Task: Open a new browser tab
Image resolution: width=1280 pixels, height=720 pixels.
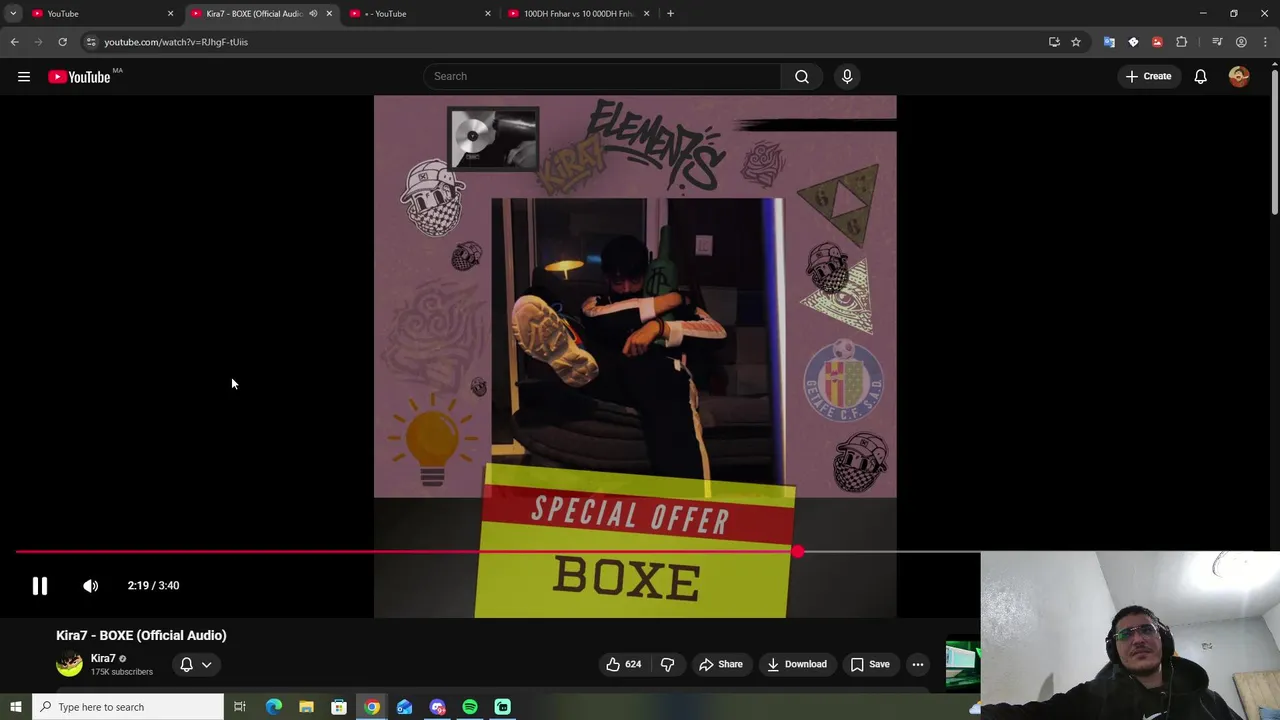Action: pos(670,14)
